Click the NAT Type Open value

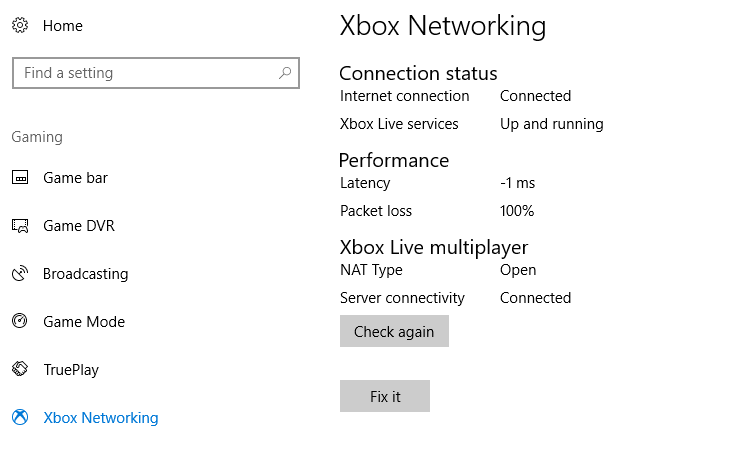518,270
